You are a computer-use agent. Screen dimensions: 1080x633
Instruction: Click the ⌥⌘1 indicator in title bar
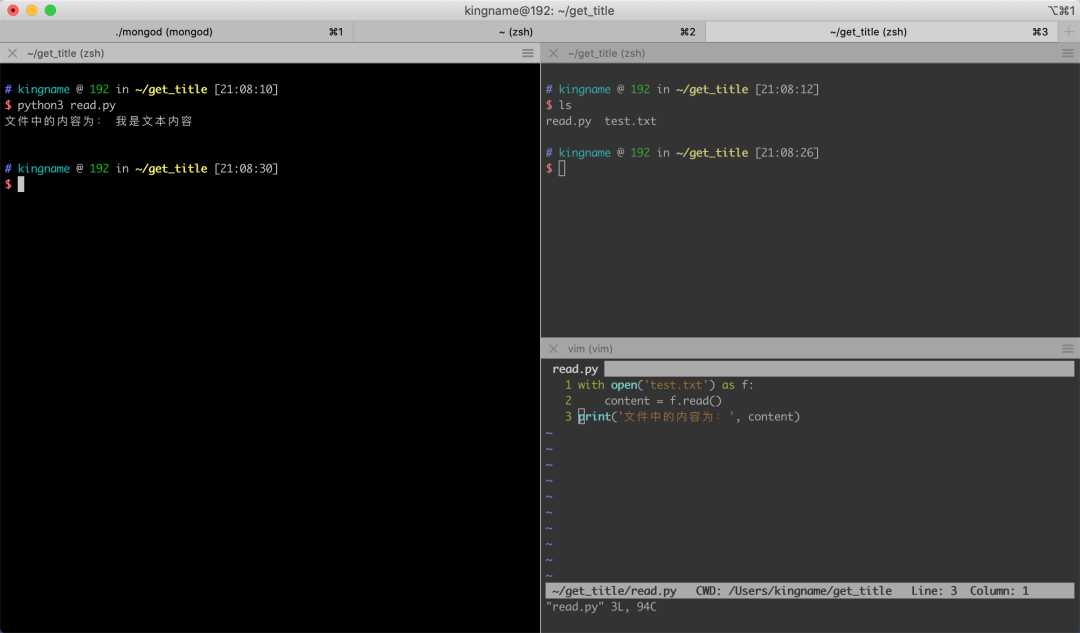pos(1061,10)
